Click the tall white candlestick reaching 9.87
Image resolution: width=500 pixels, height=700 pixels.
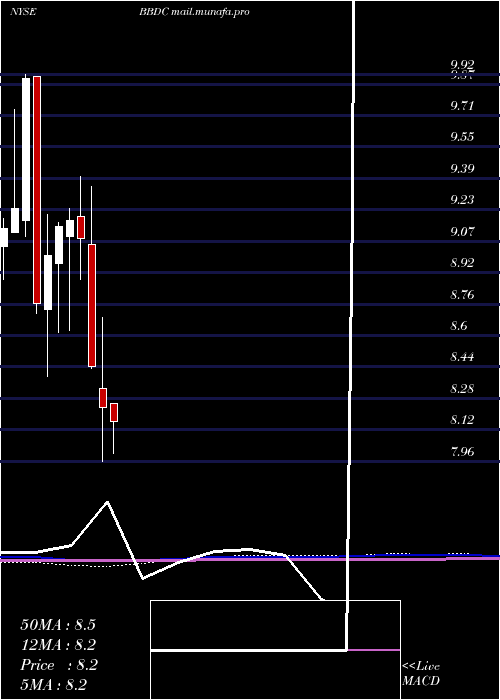point(26,149)
